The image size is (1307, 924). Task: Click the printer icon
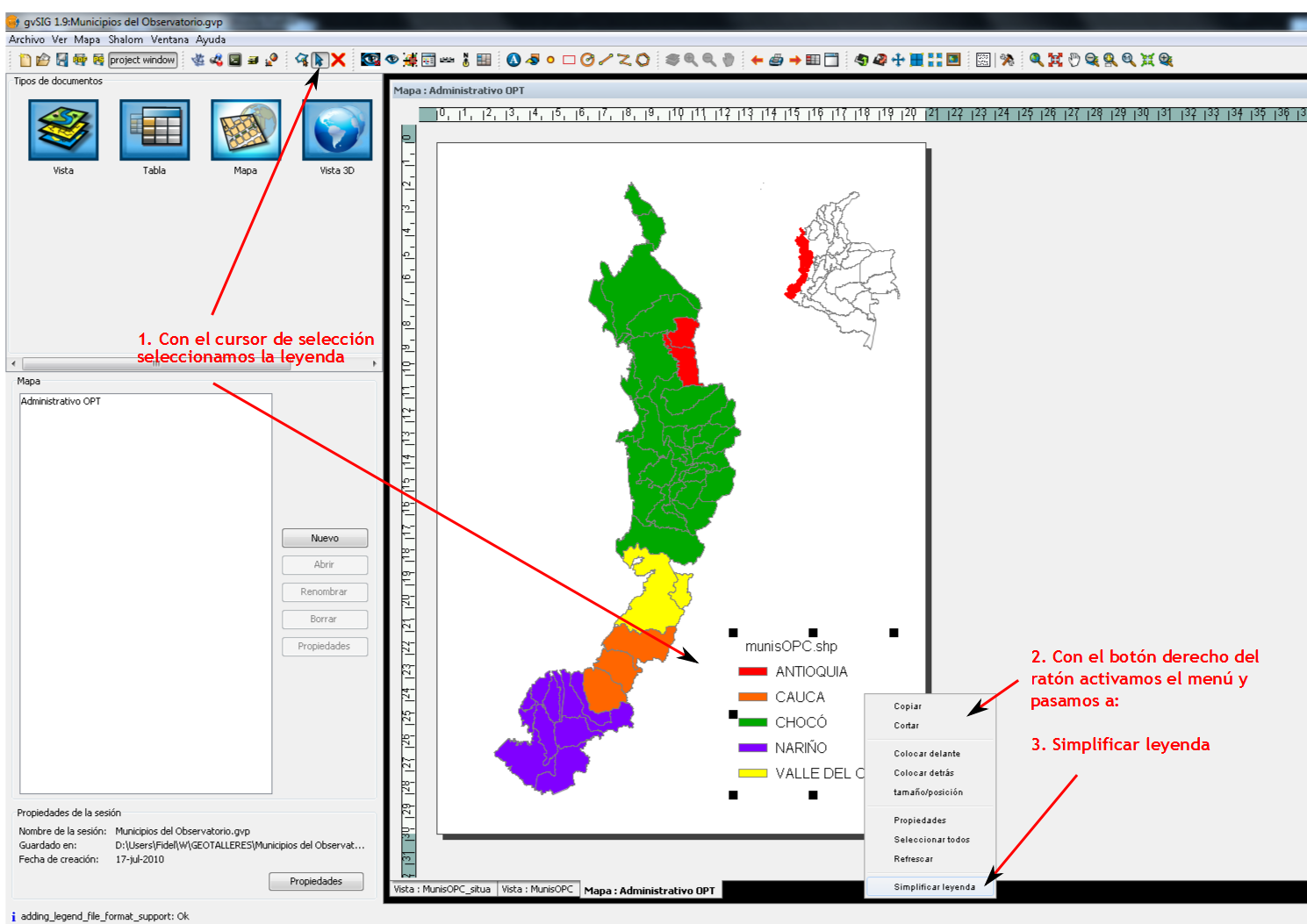click(776, 60)
